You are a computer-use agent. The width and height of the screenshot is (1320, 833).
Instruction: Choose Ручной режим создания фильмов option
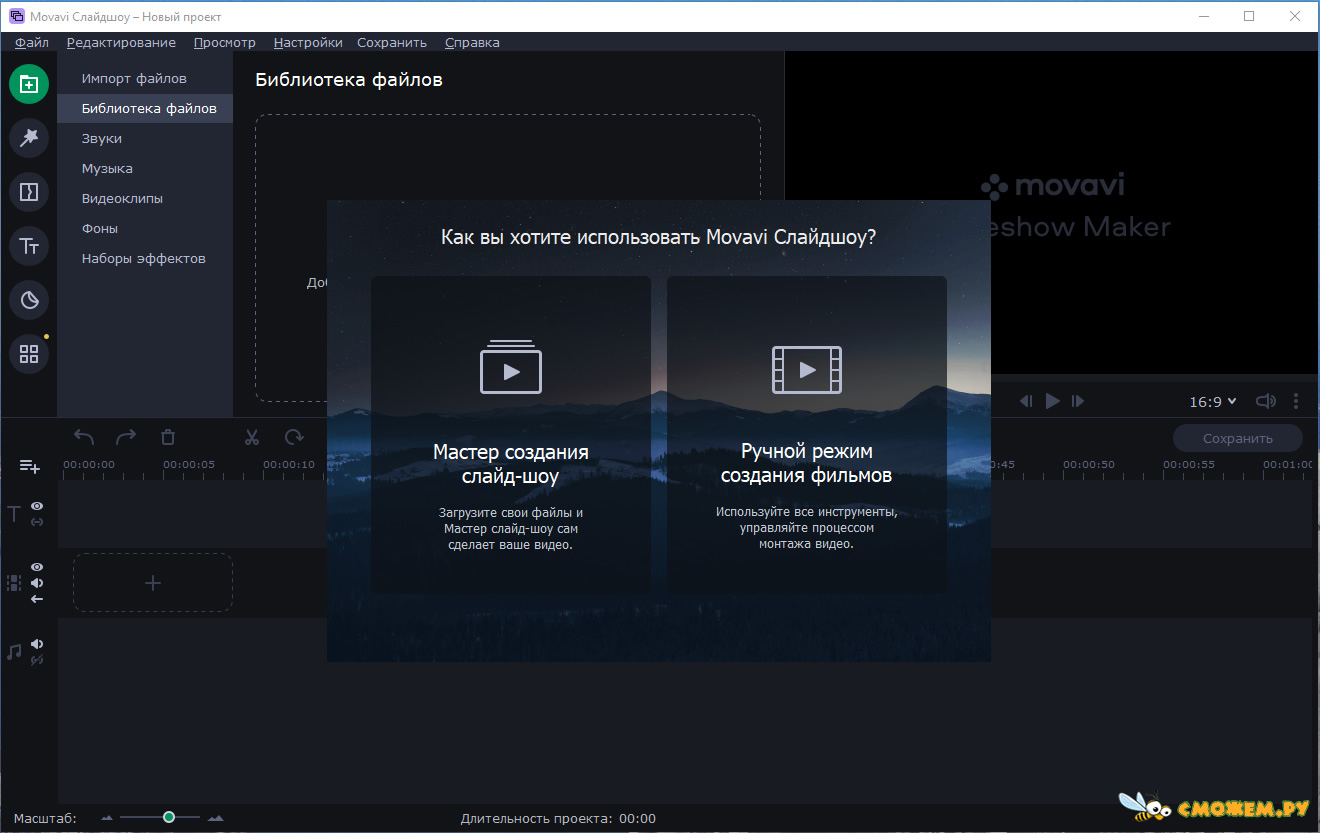pos(807,435)
